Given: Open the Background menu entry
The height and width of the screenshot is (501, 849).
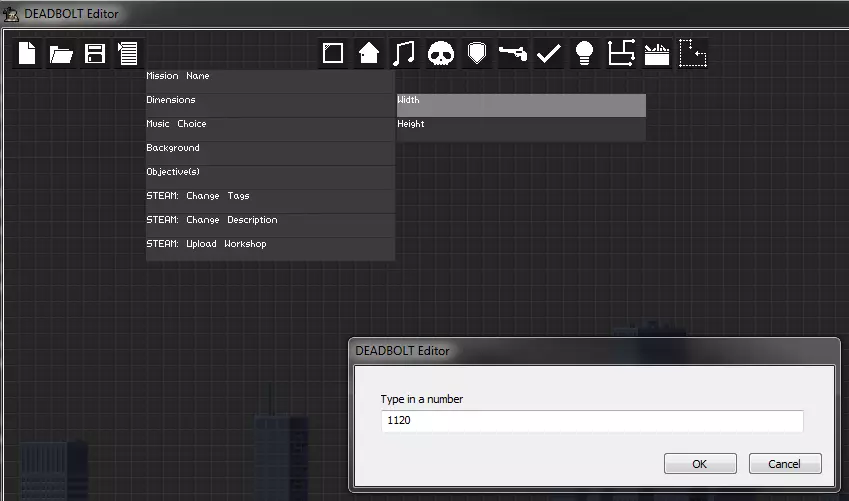Looking at the screenshot, I should (x=270, y=153).
